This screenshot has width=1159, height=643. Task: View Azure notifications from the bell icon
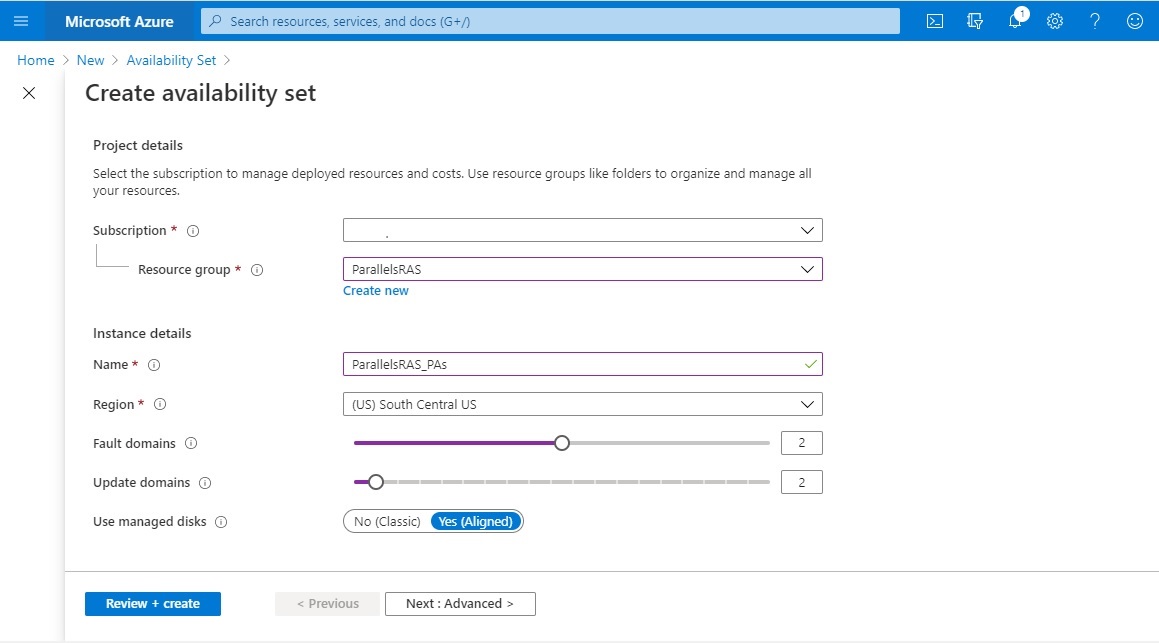1014,20
